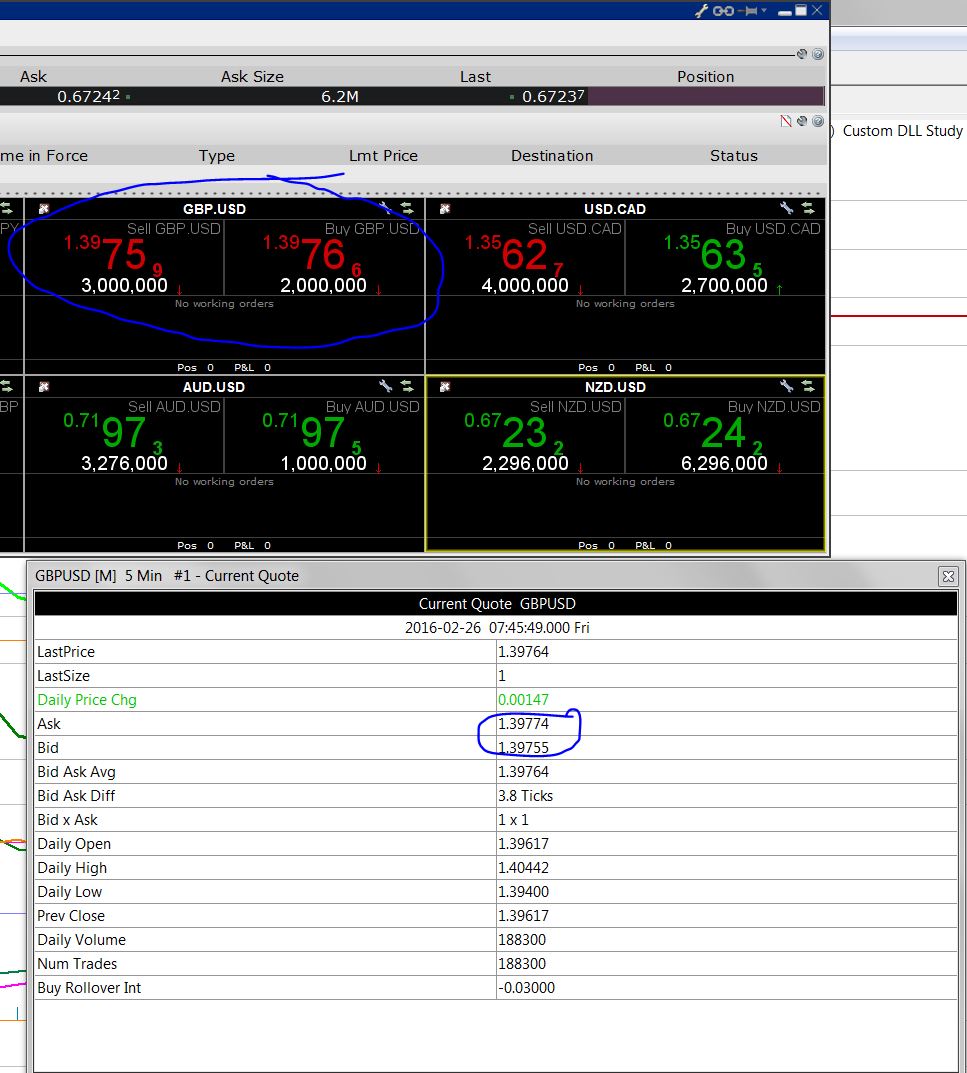Click the Prev Close row label
Image resolution: width=967 pixels, height=1073 pixels.
coord(71,916)
